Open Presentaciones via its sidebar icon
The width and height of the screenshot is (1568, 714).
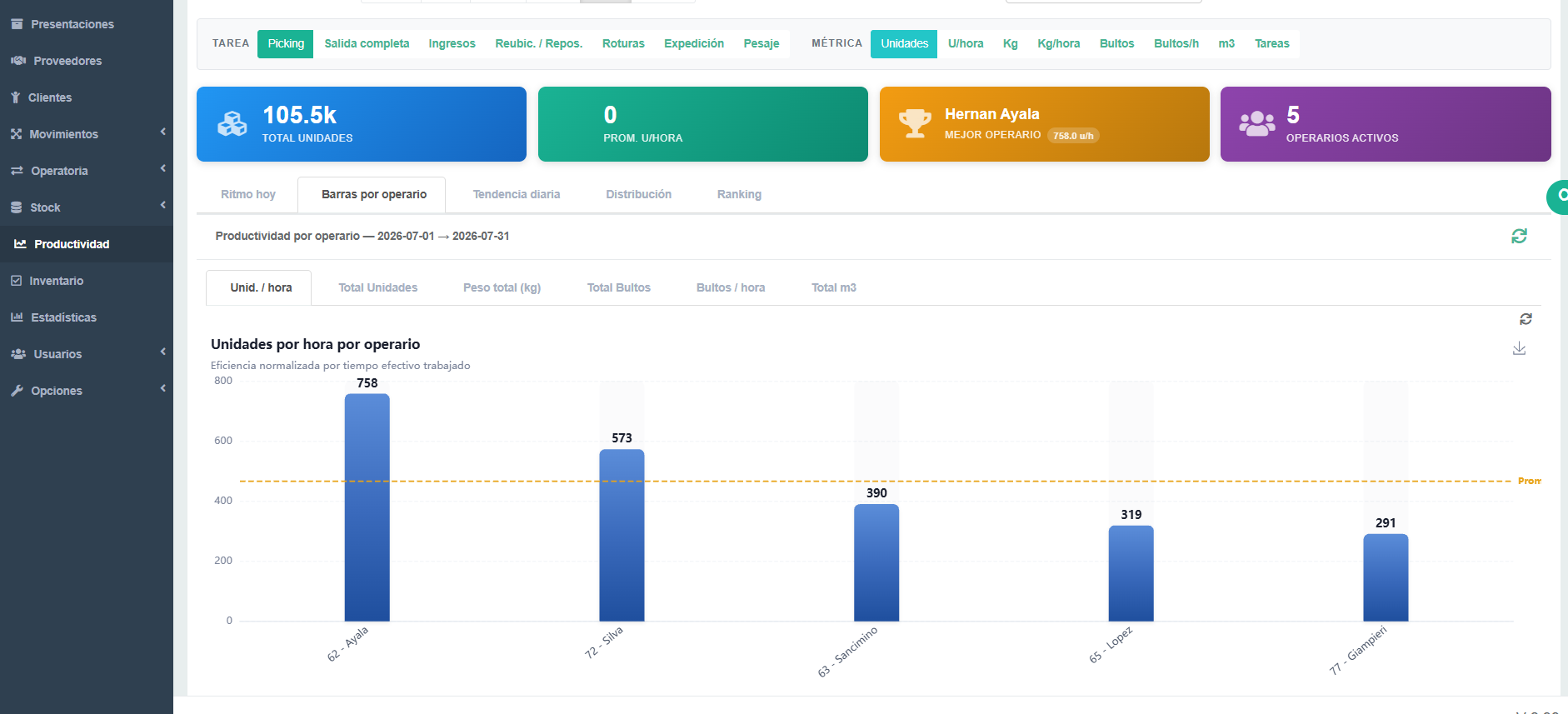coord(17,24)
